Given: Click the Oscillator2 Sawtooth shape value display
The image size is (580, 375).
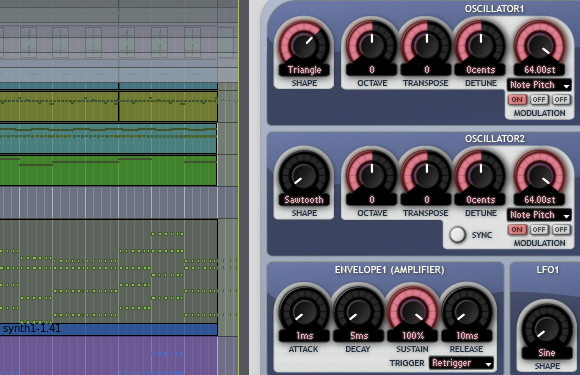Looking at the screenshot, I should [x=304, y=200].
